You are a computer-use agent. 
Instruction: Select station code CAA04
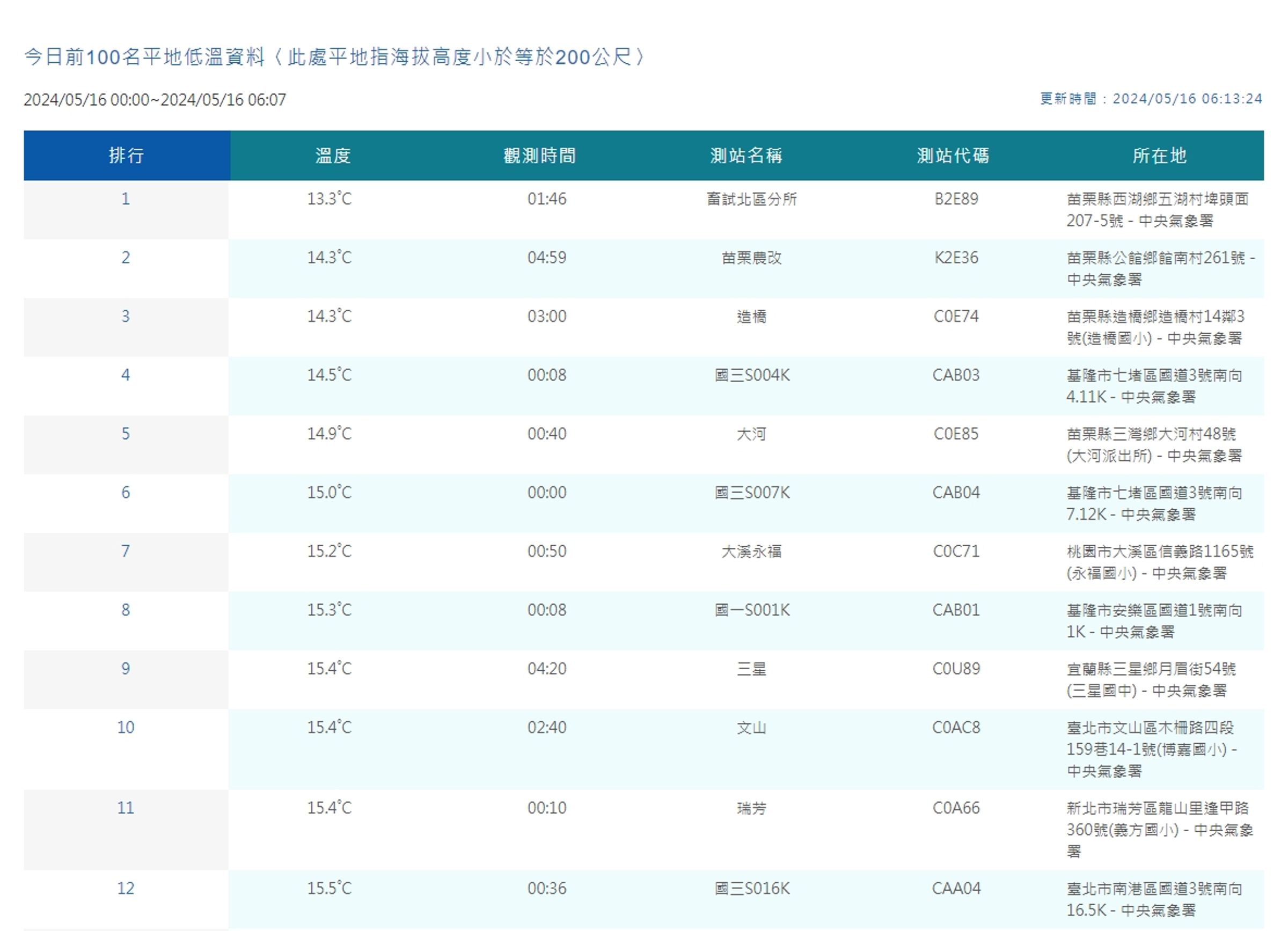pos(956,889)
